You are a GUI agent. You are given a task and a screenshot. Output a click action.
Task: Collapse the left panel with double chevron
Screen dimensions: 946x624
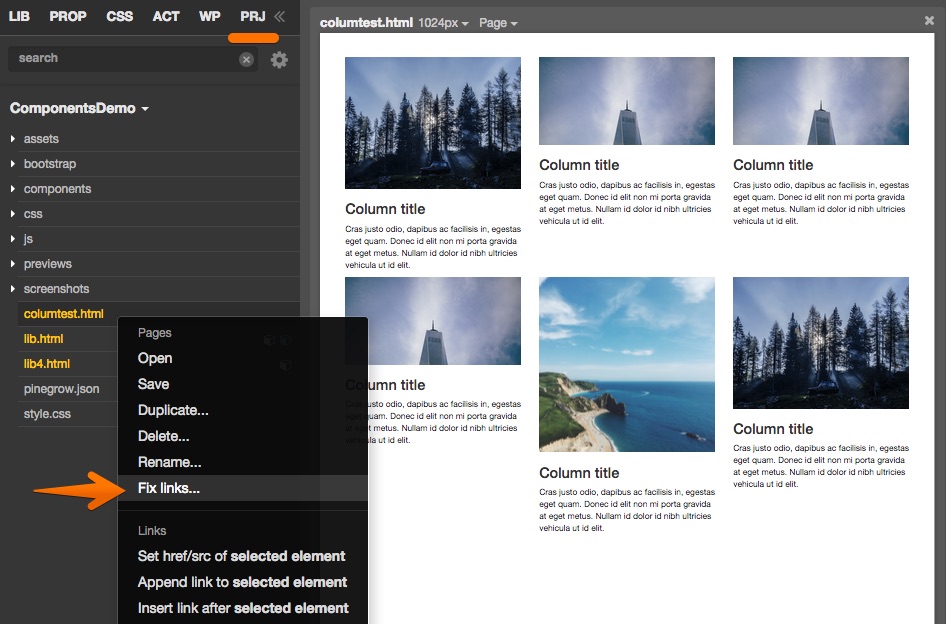click(x=279, y=16)
